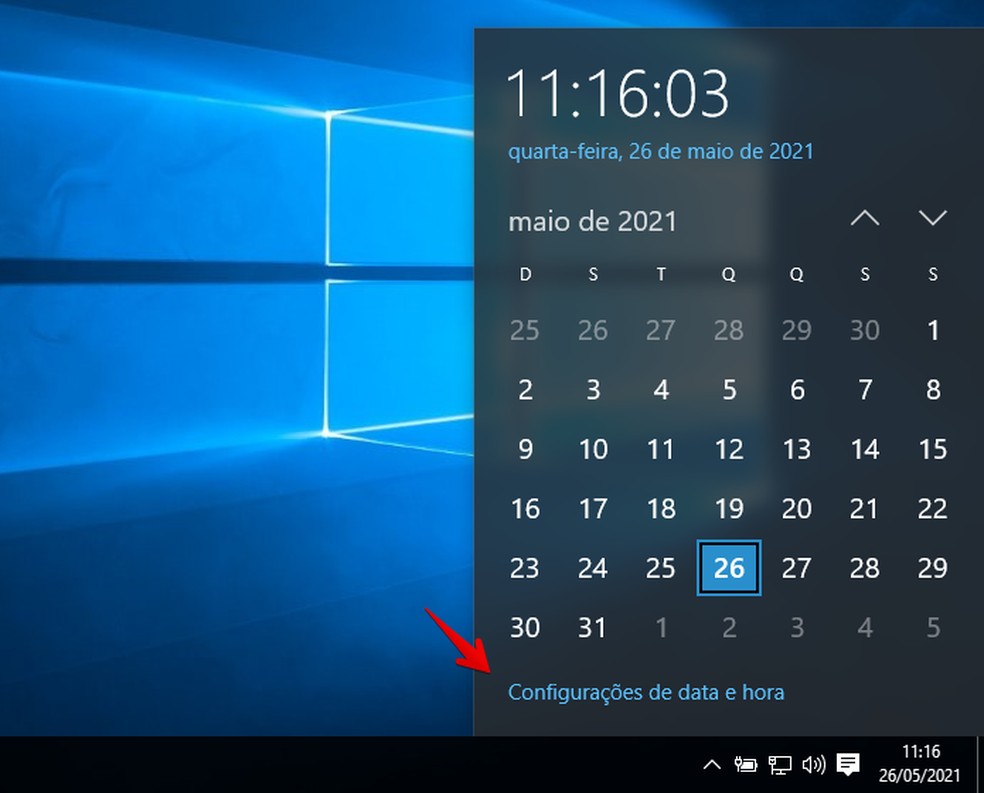Select today's date 26 in calendar
Viewport: 984px width, 793px height.
tap(729, 568)
